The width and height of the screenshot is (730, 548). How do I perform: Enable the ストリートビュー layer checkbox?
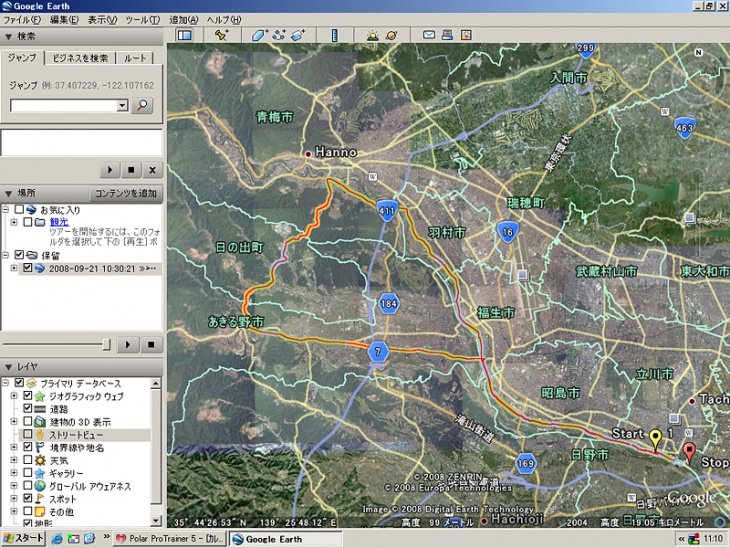(27, 434)
